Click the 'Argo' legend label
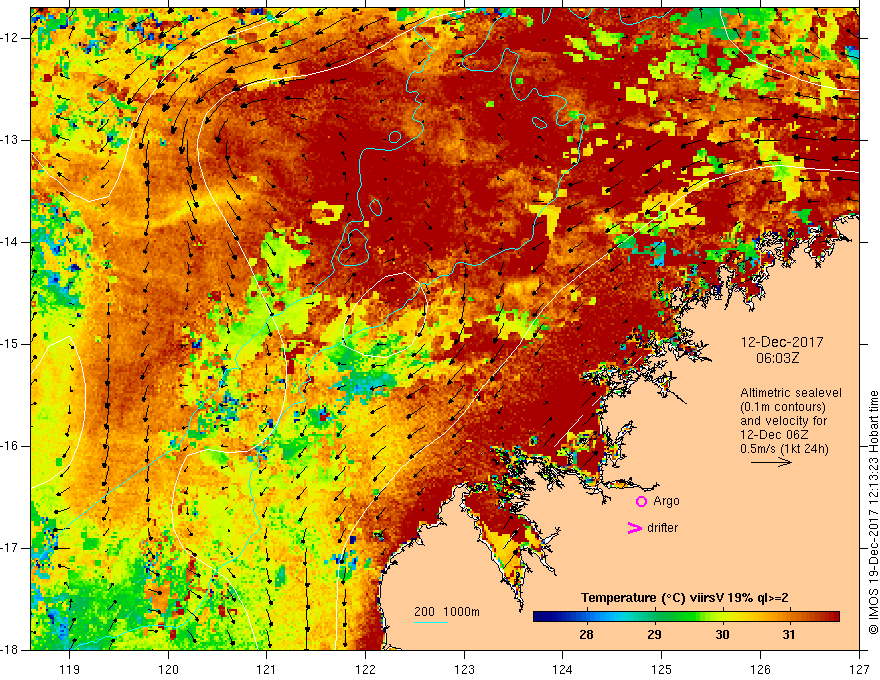 [666, 501]
